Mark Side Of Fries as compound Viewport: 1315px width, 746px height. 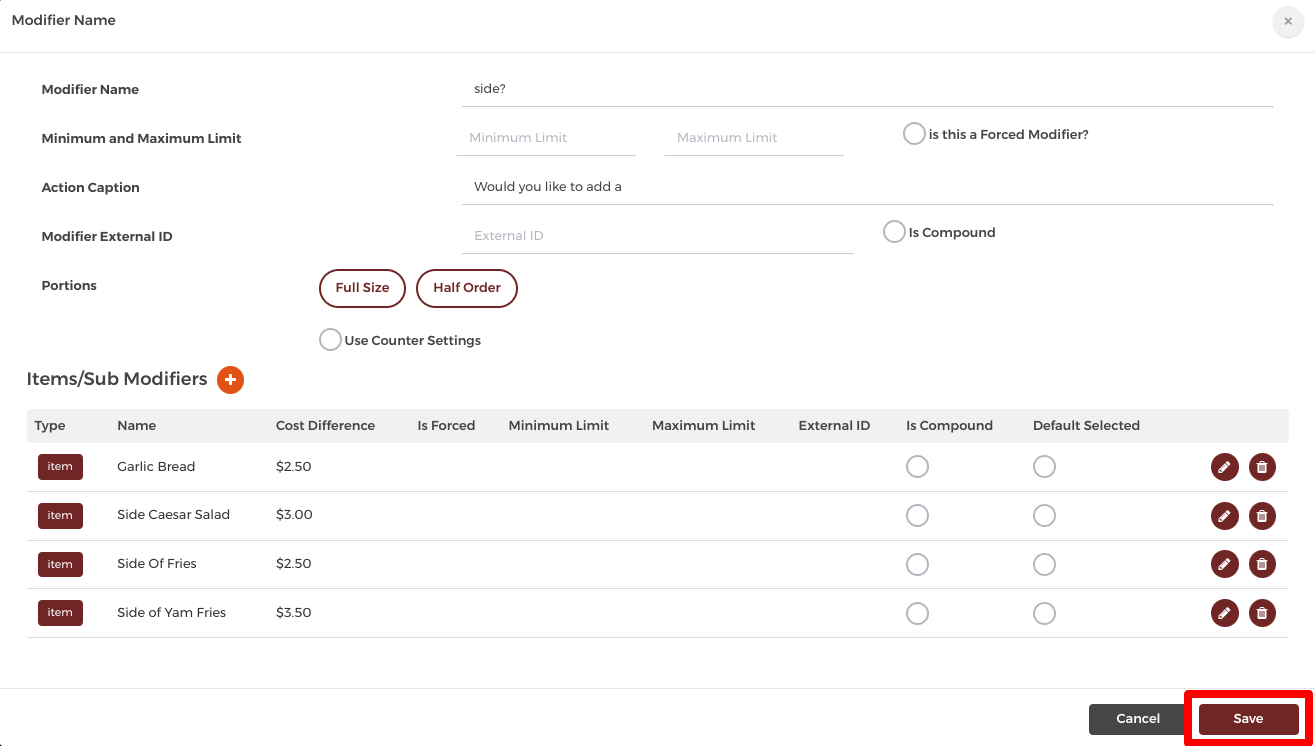pyautogui.click(x=917, y=564)
